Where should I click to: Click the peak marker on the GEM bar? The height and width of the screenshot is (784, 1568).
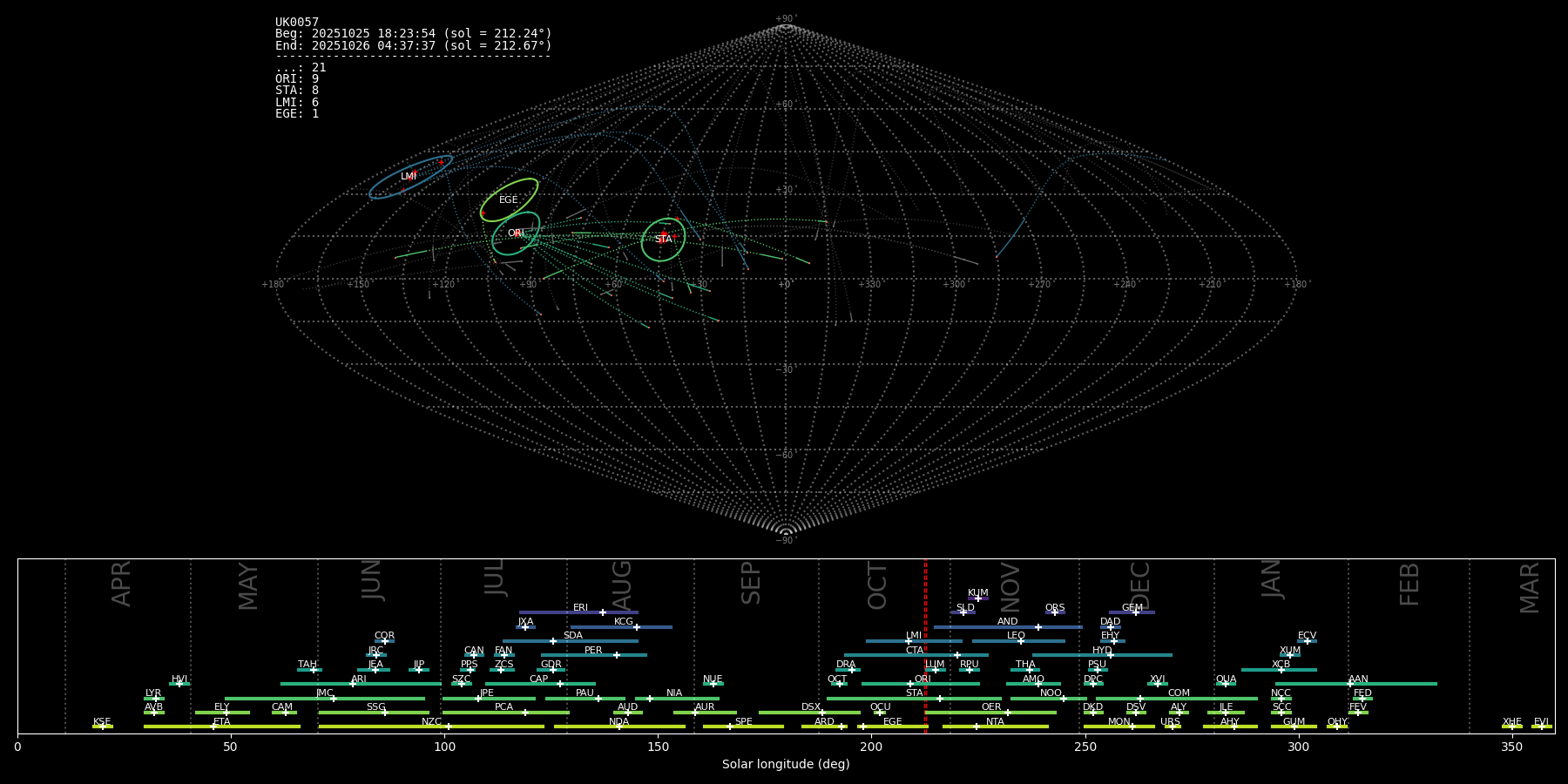1136,612
